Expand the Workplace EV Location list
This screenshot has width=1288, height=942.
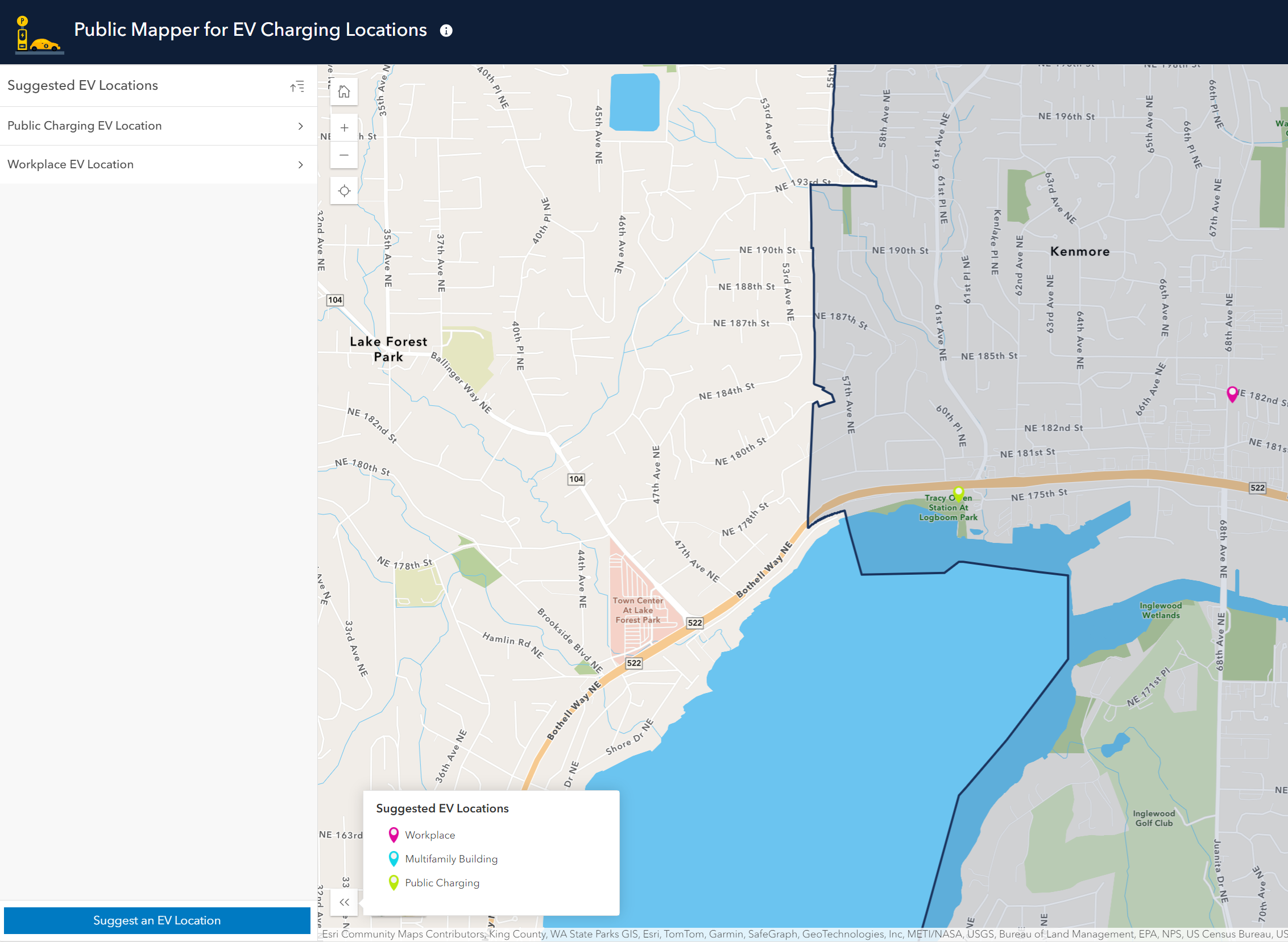coord(301,164)
